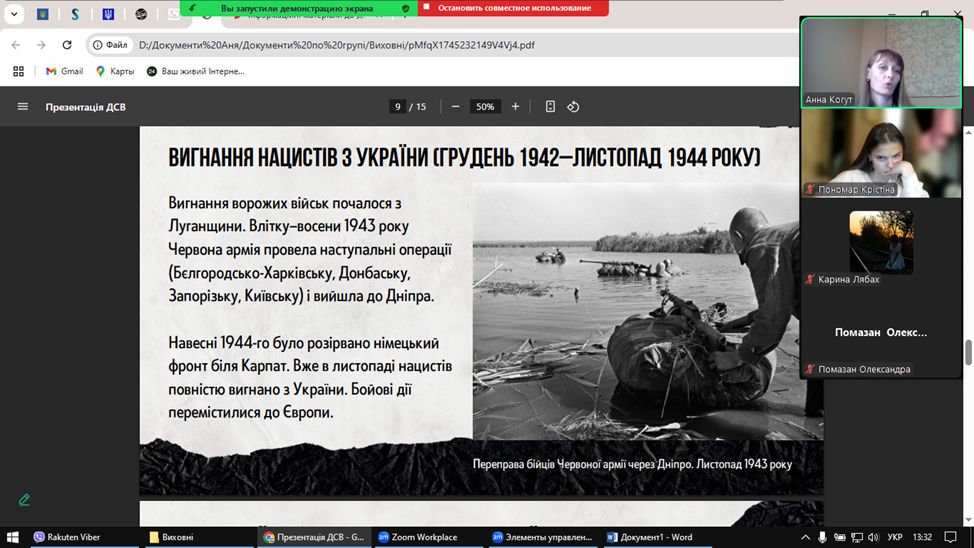
Task: Open the Карты bookmark
Action: (114, 71)
